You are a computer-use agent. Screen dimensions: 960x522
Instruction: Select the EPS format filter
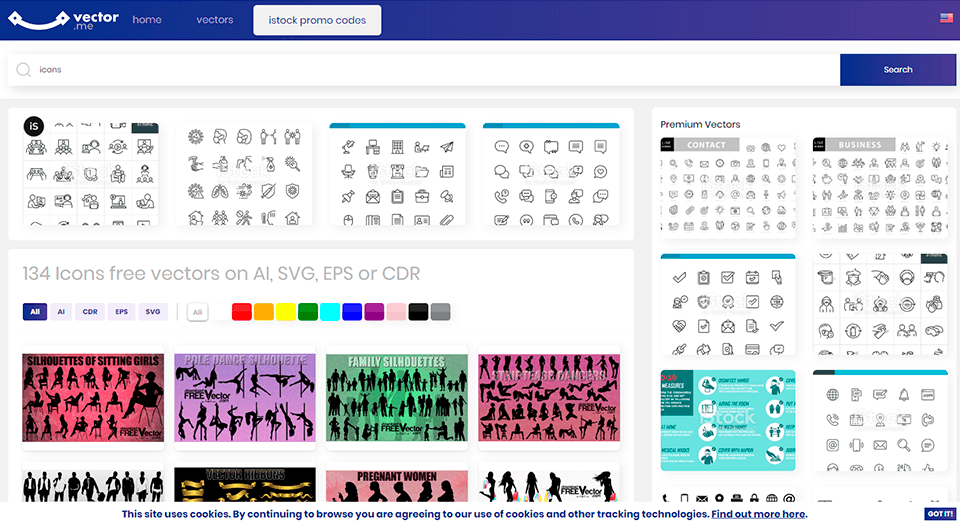pos(121,312)
